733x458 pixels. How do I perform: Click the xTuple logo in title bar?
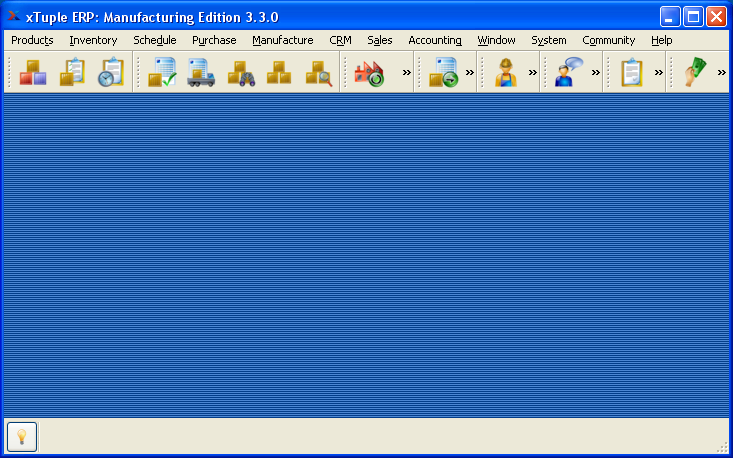[14, 17]
